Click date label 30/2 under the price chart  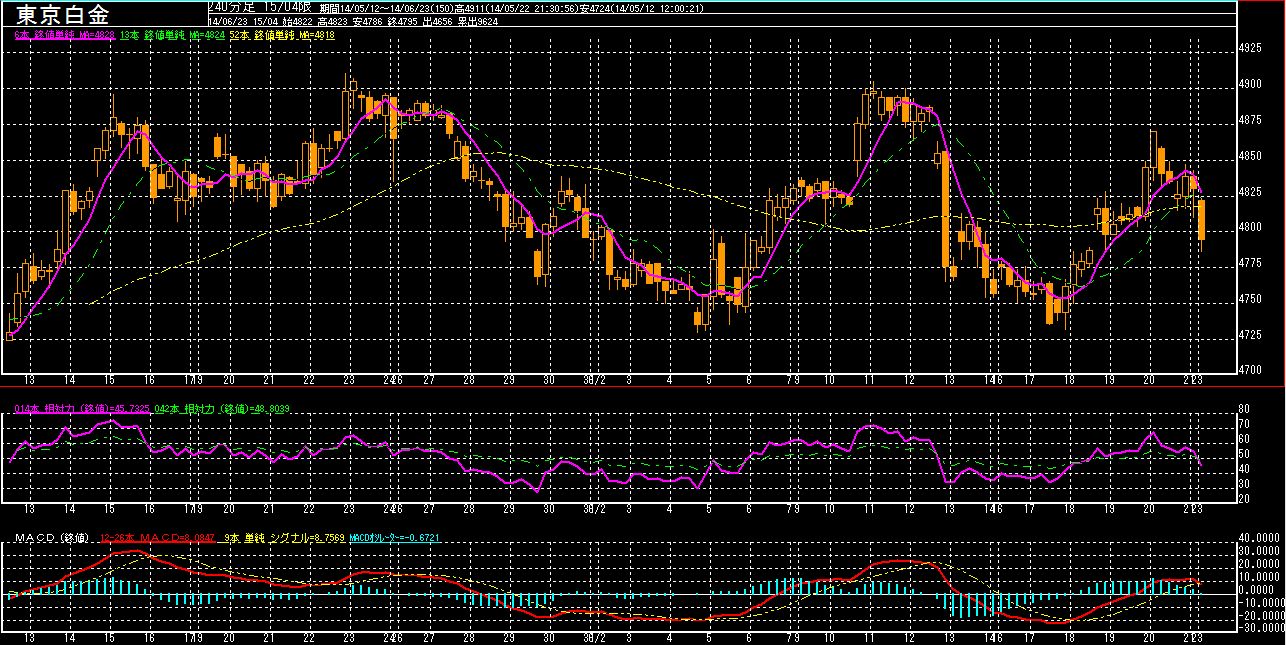593,381
